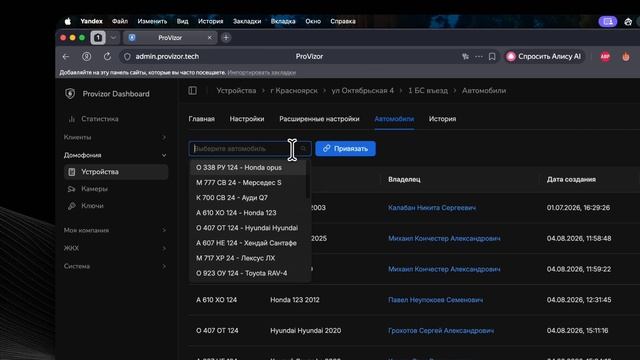The image size is (640, 360).
Task: Select Устройства in the sidebar
Action: pyautogui.click(x=116, y=172)
